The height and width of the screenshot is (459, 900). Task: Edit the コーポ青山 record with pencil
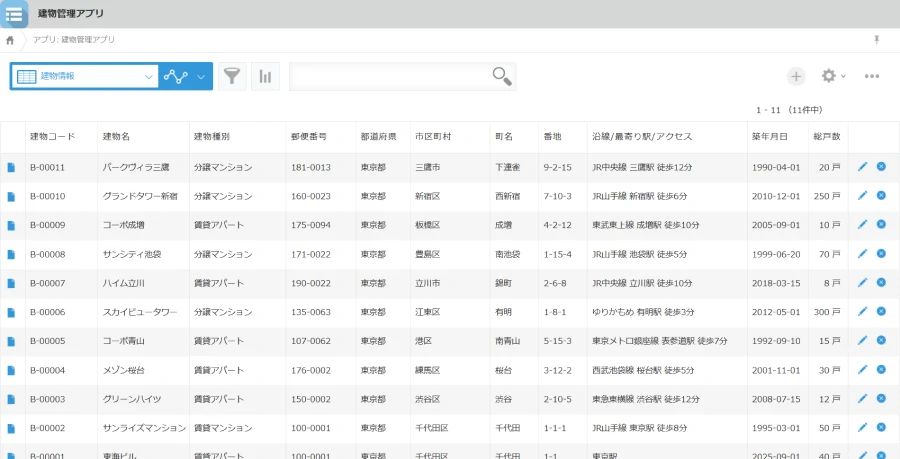point(862,340)
